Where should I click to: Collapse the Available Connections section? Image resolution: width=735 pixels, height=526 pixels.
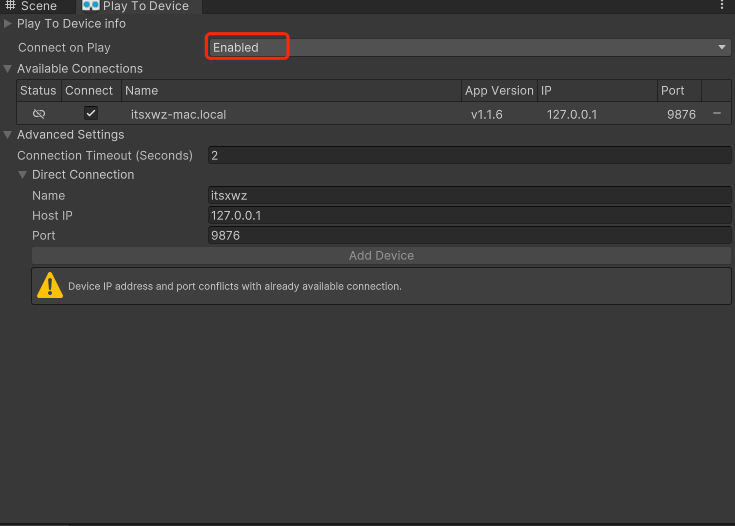[x=9, y=69]
